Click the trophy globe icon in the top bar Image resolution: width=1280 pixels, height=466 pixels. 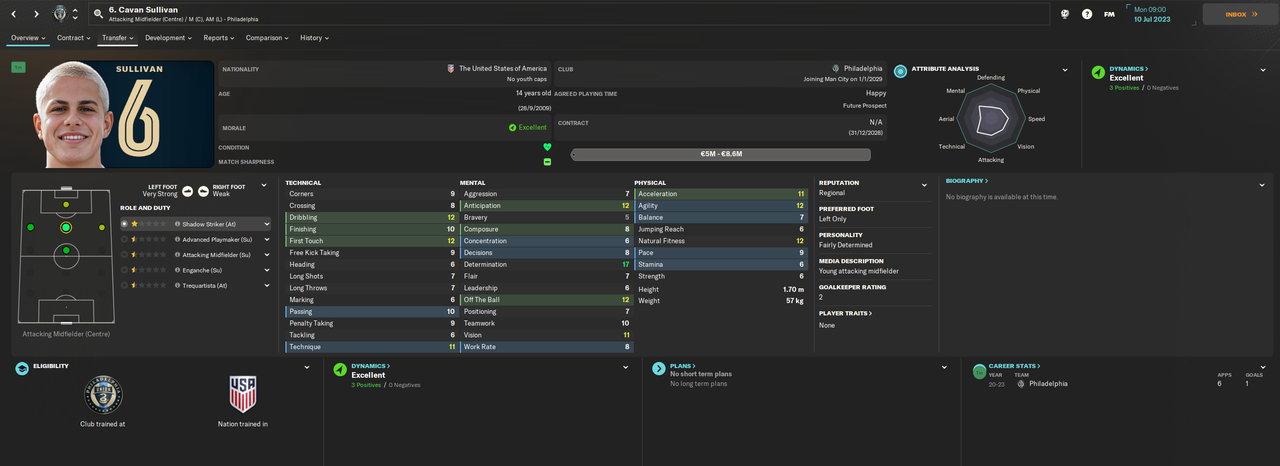(1065, 14)
